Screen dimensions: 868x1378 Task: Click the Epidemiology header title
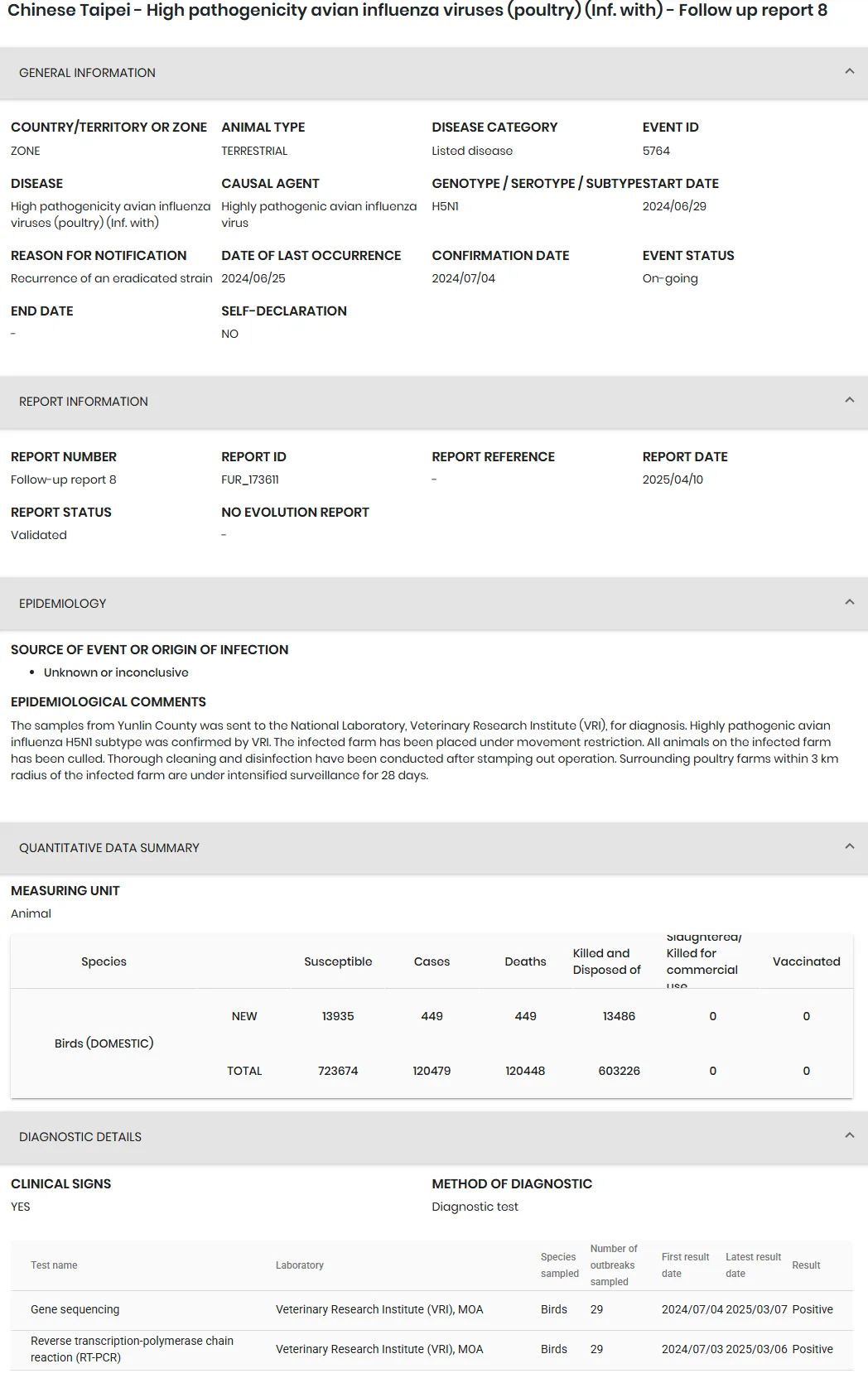(63, 604)
